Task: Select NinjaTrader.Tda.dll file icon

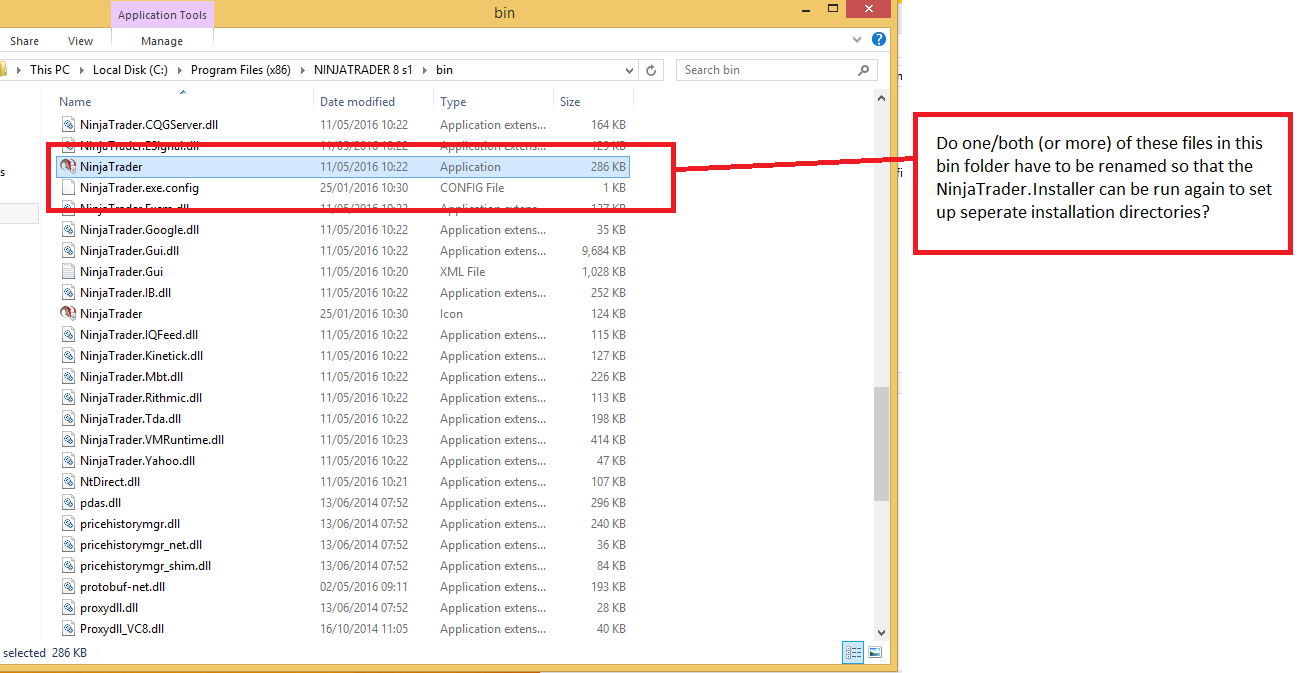Action: tap(68, 419)
